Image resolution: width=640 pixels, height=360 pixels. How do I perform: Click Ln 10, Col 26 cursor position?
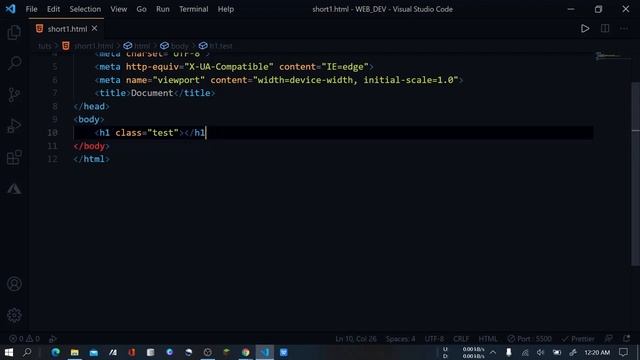pos(356,339)
